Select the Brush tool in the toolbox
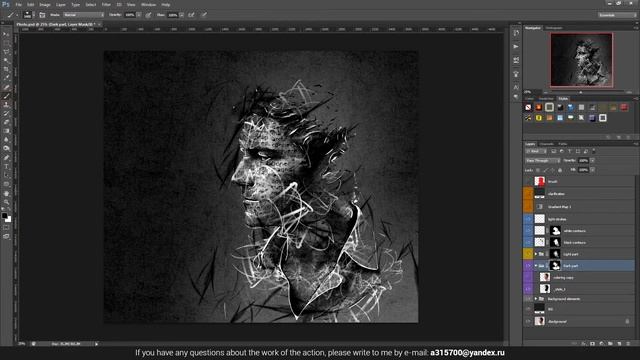Viewport: 640px width, 360px height. pyautogui.click(x=6, y=96)
